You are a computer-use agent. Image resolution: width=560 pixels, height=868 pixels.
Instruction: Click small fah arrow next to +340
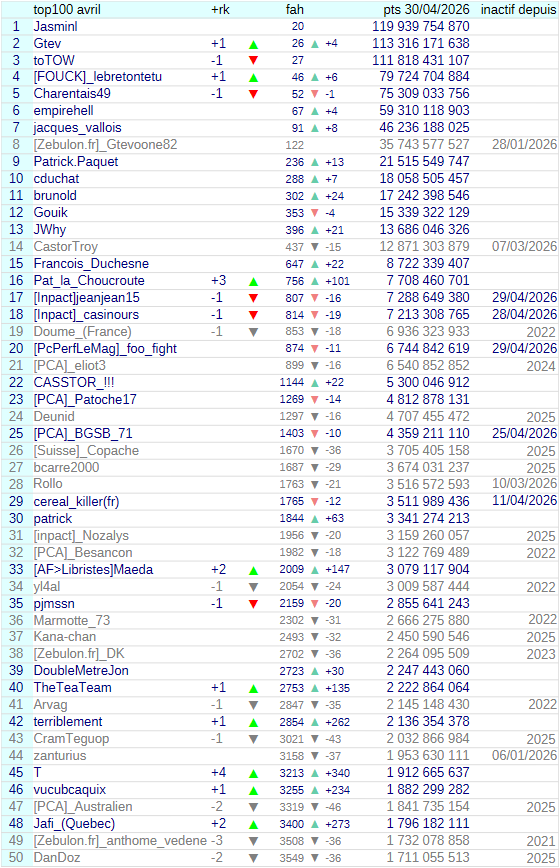tap(315, 773)
